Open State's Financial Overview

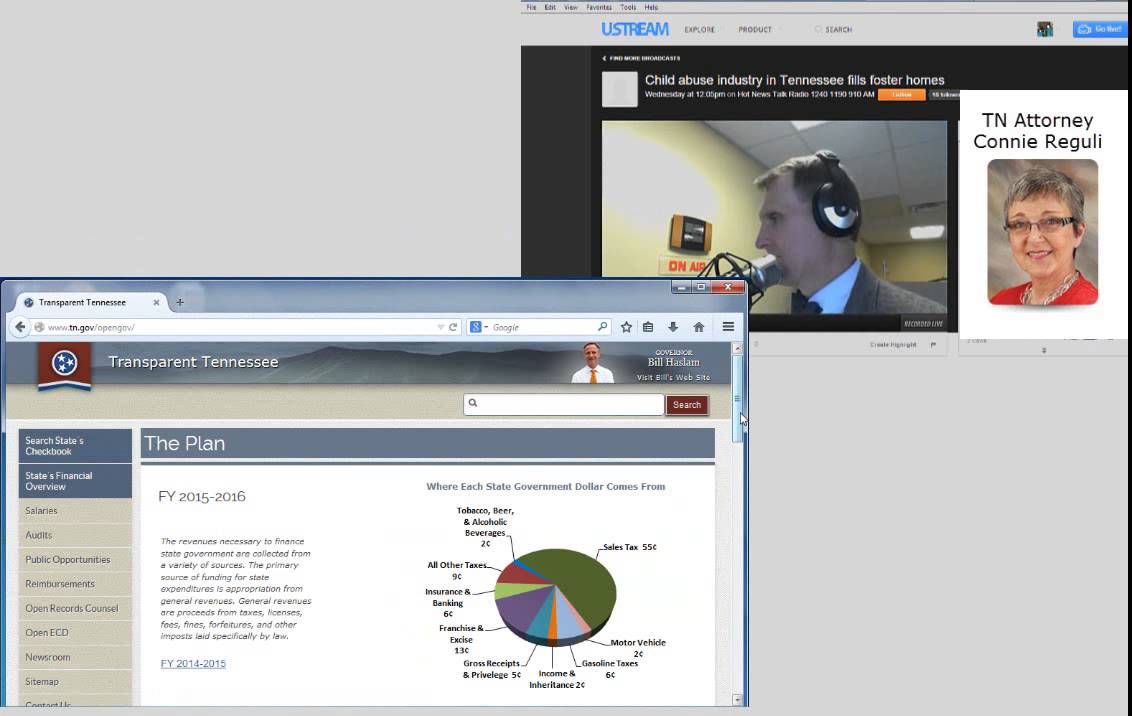[x=75, y=481]
